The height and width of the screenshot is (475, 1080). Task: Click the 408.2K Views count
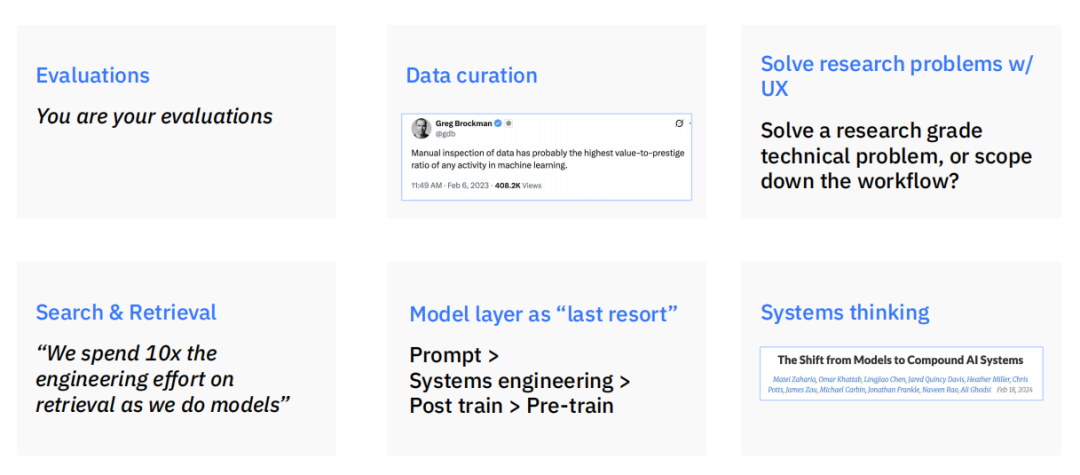coord(518,185)
